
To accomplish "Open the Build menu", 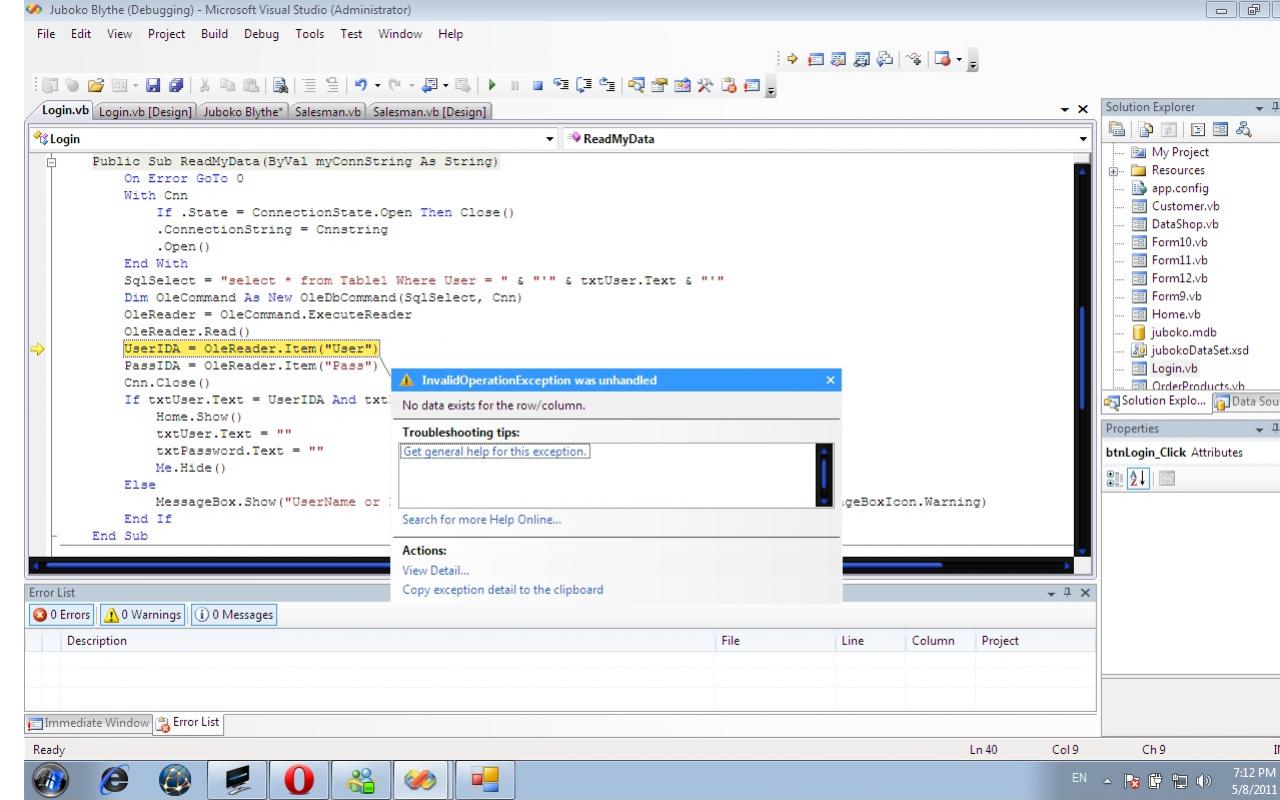I will pos(214,34).
